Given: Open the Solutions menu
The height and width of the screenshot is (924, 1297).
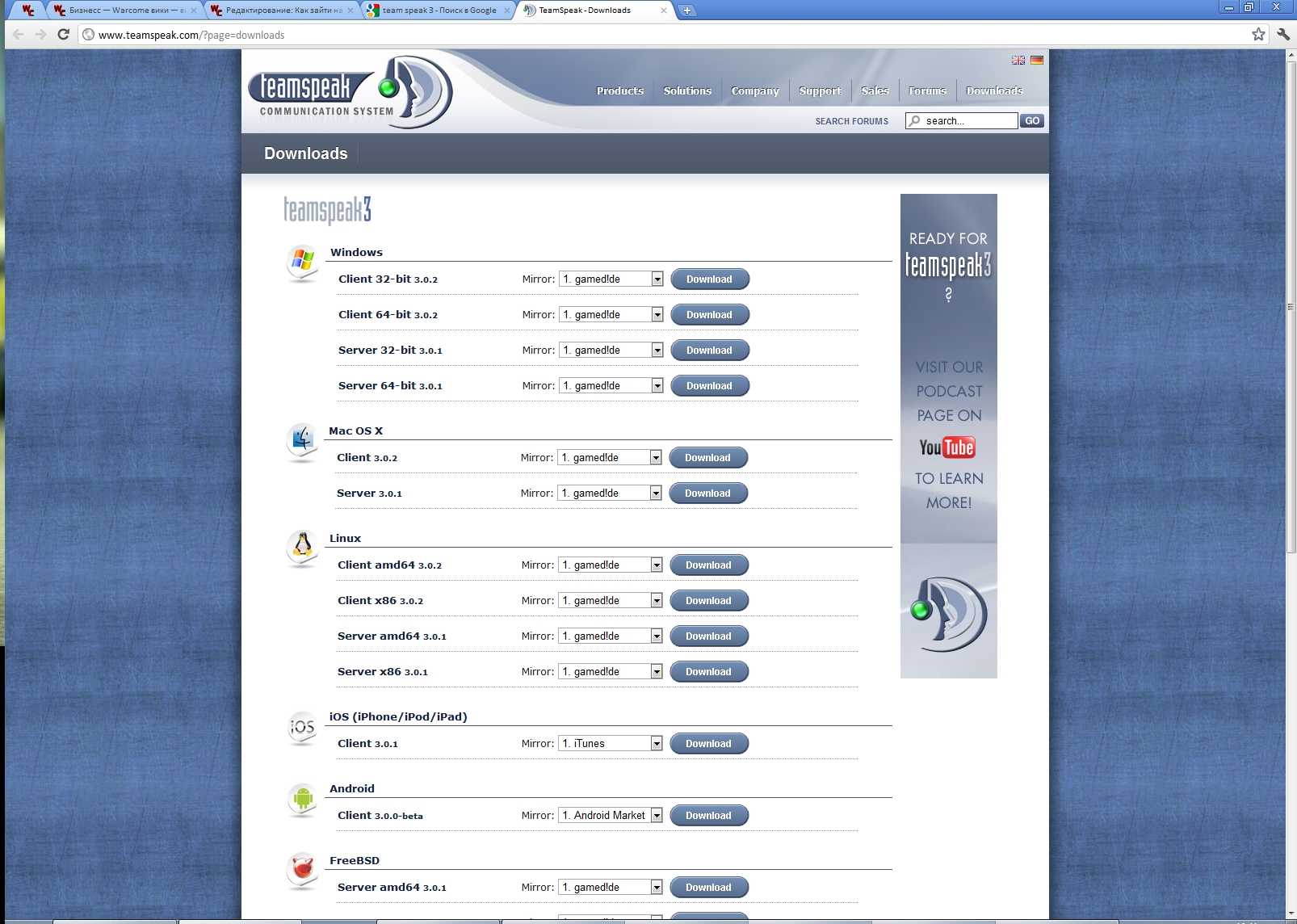Looking at the screenshot, I should (687, 90).
